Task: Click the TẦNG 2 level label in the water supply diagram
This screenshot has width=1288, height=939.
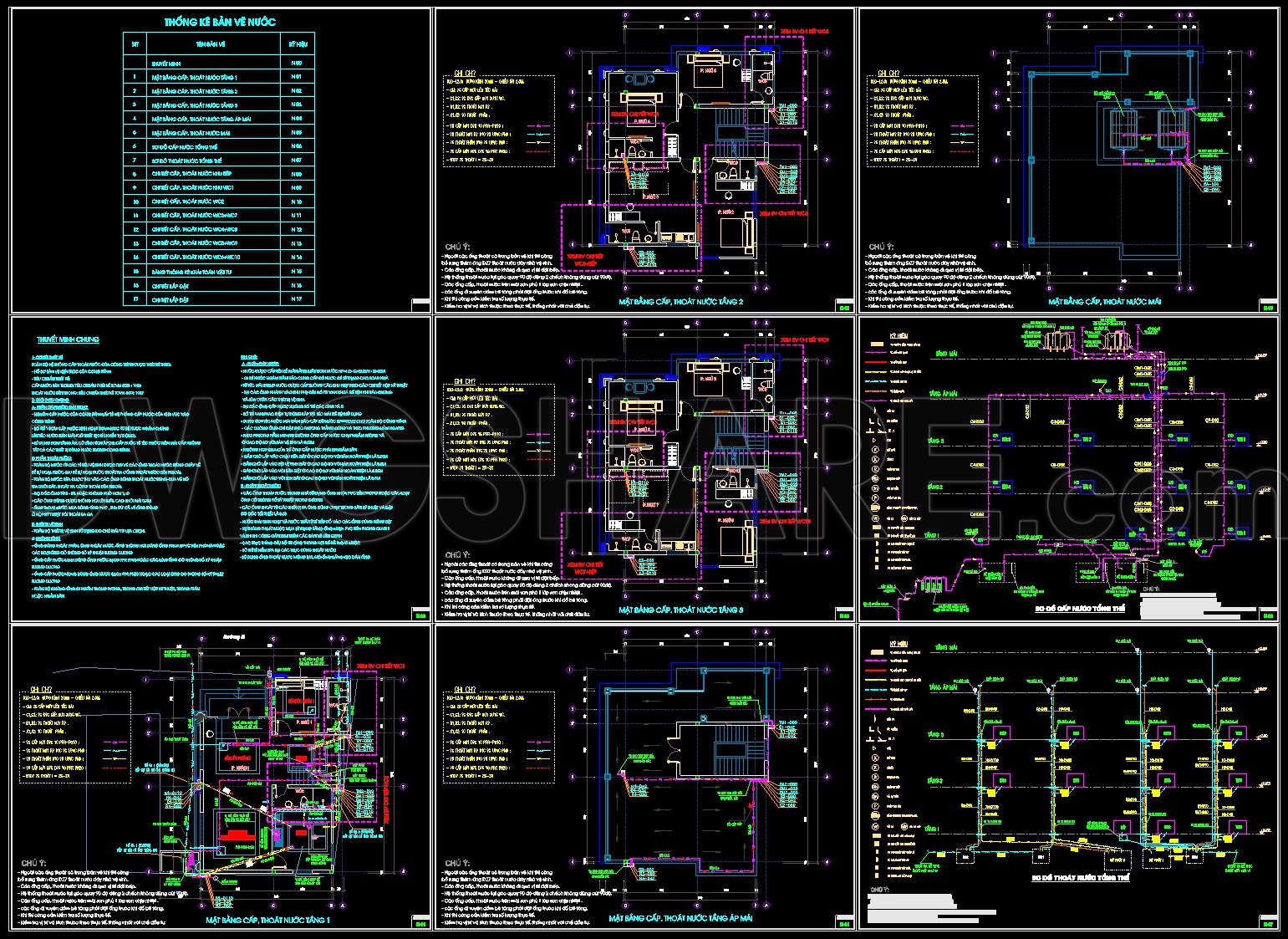Action: click(935, 487)
